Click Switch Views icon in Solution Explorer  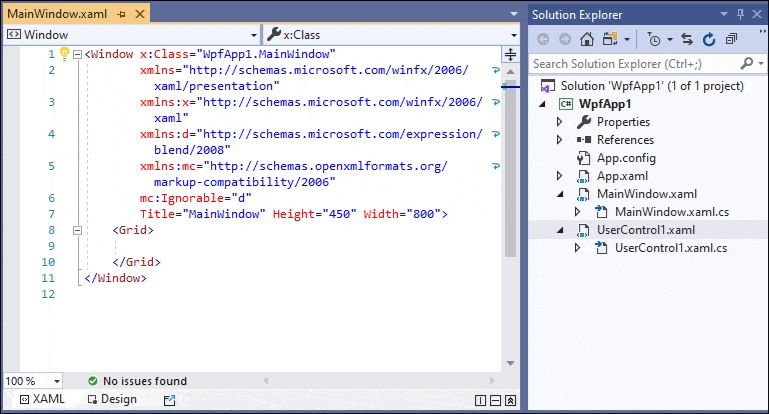tap(610, 39)
